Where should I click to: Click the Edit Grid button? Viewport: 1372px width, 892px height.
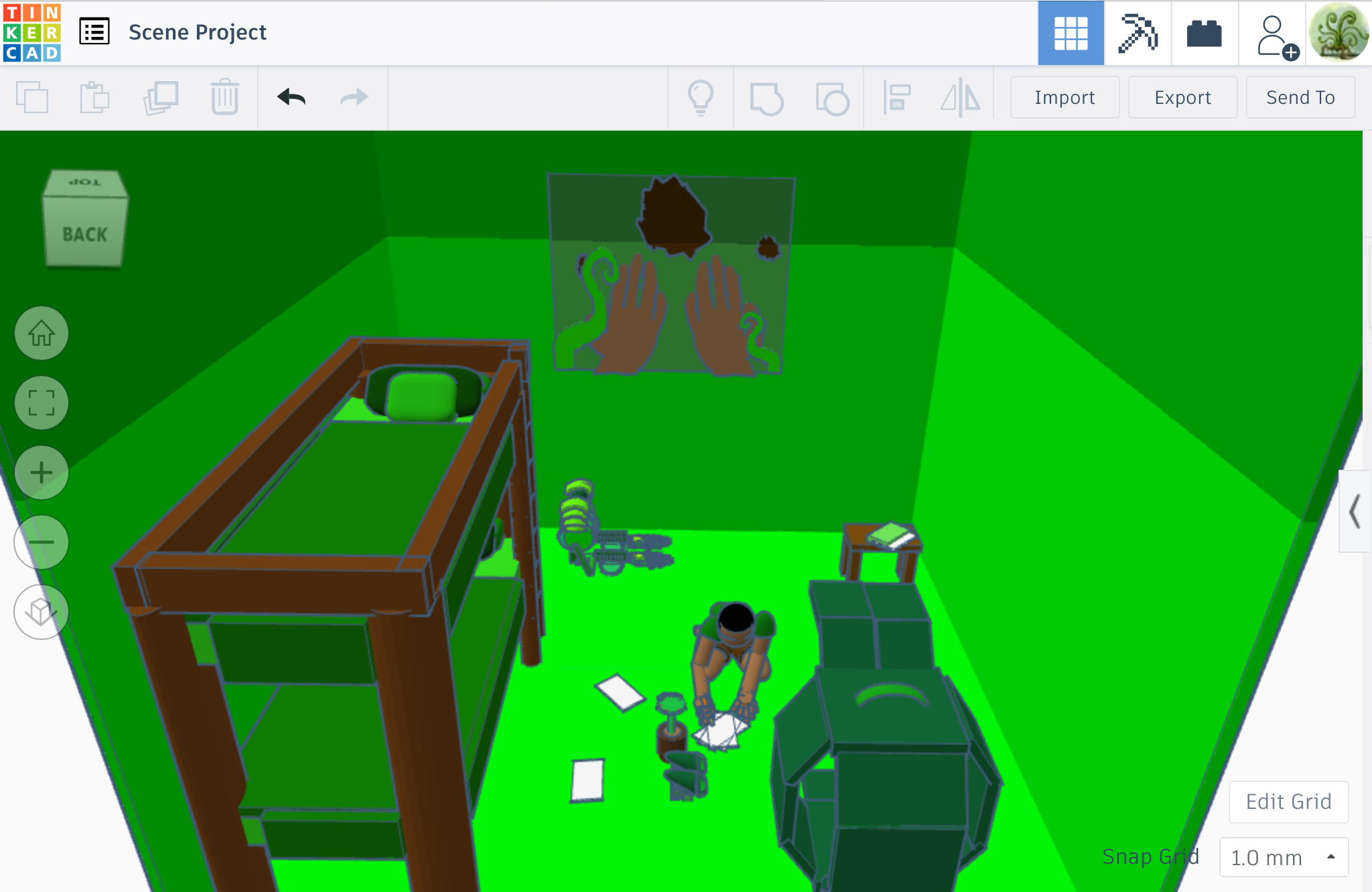click(1288, 802)
